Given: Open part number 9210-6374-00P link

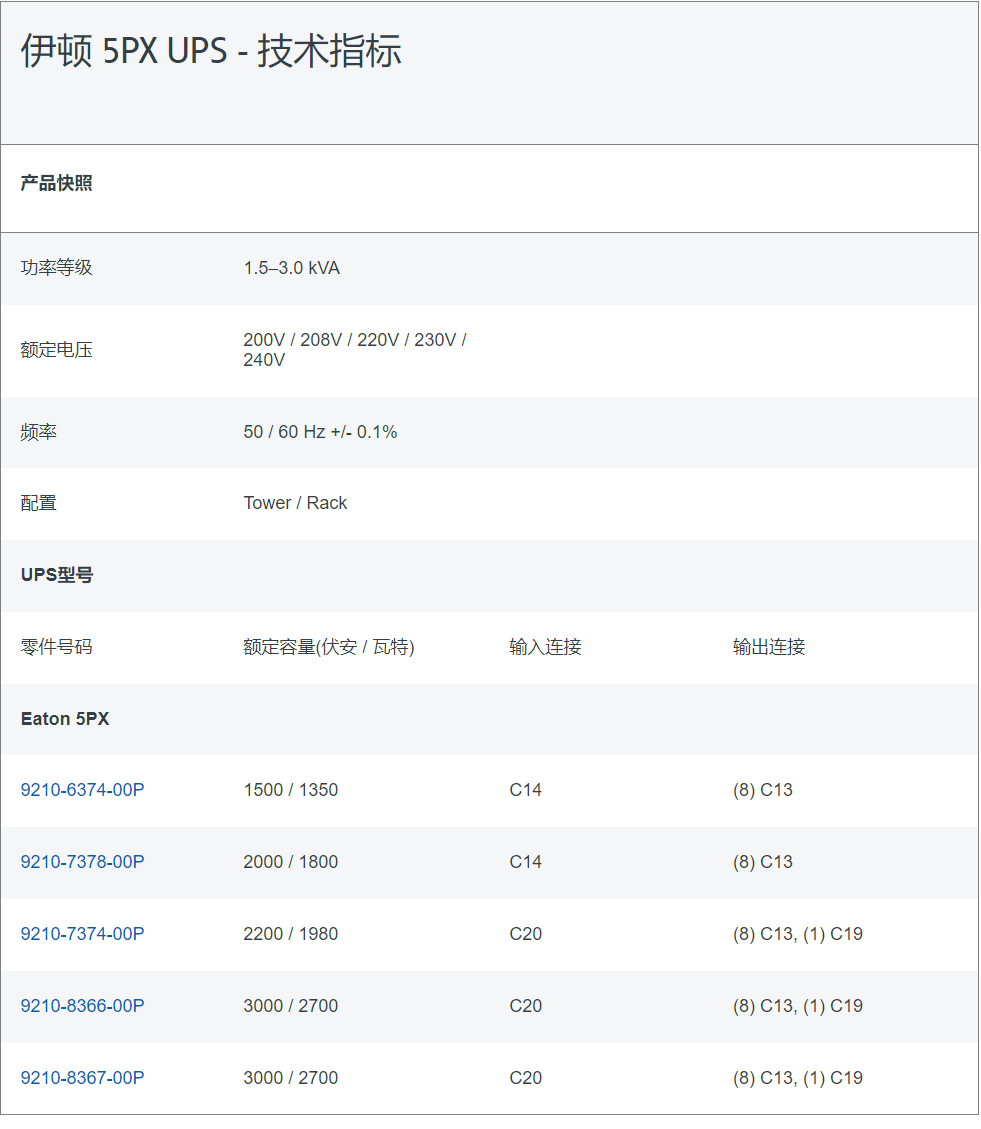Looking at the screenshot, I should pos(82,790).
